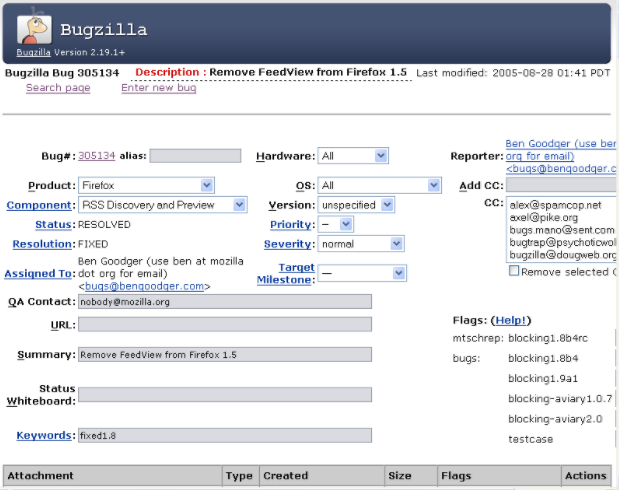619x490 pixels.
Task: Focus the Status Whiteboard field
Action: [225, 395]
